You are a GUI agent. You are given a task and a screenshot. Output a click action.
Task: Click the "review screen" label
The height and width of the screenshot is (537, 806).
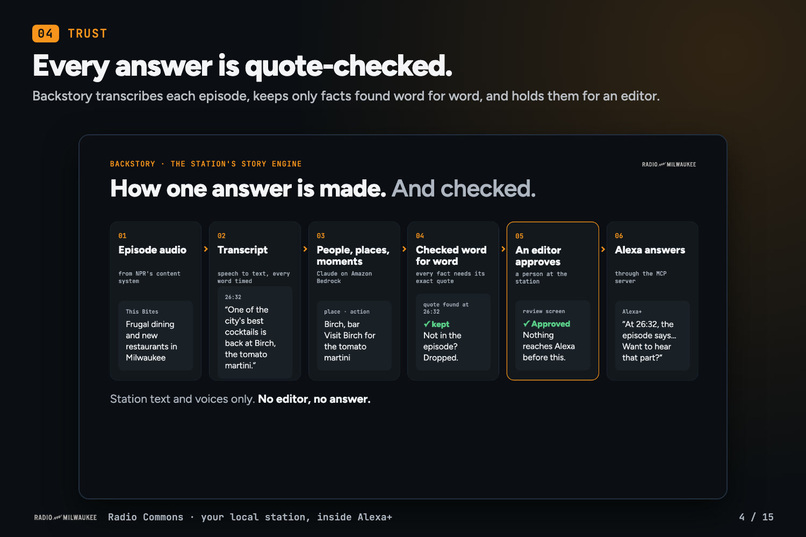click(543, 311)
